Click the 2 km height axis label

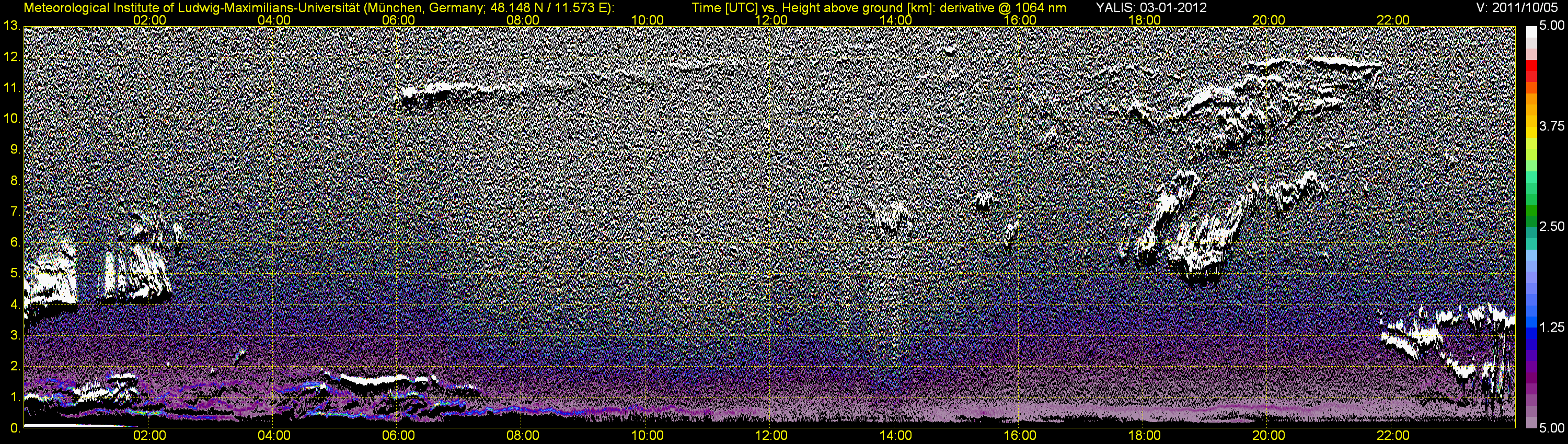15,366
